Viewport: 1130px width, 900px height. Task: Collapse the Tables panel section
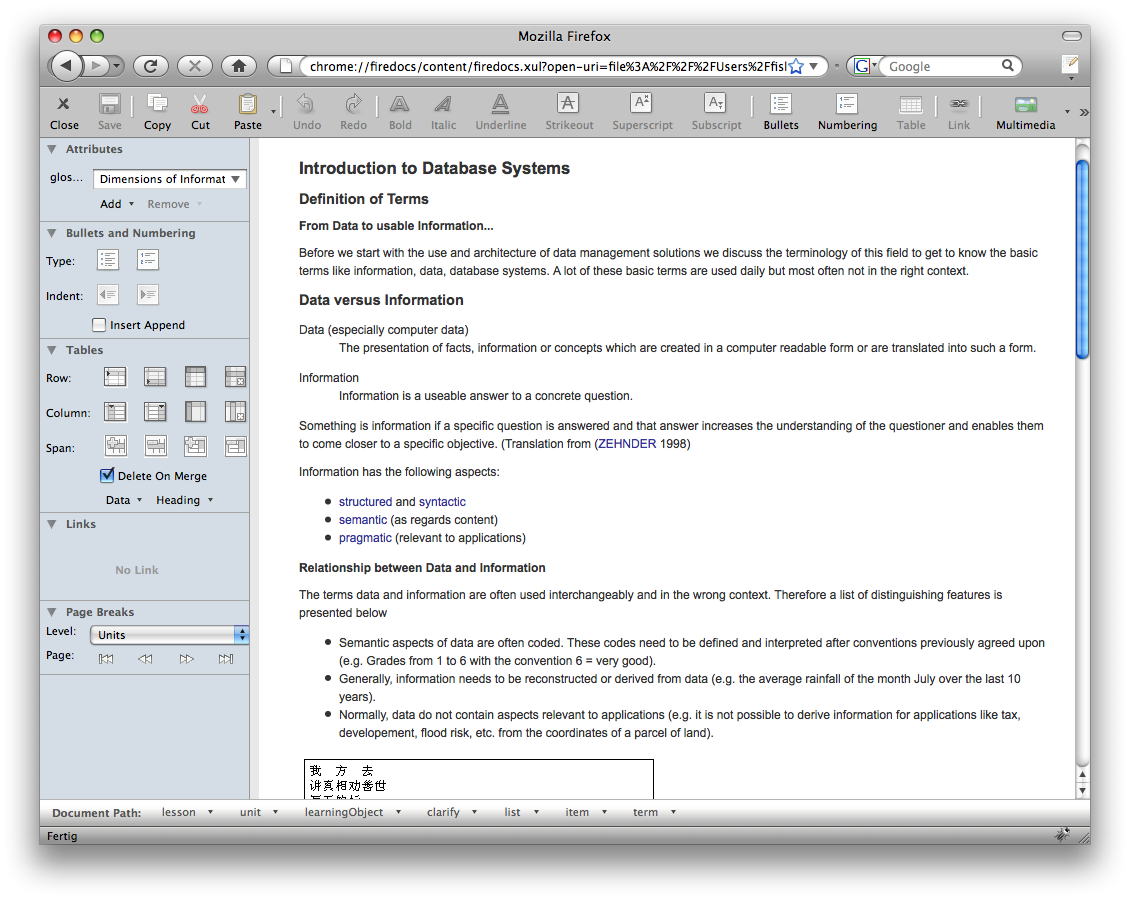coord(52,350)
